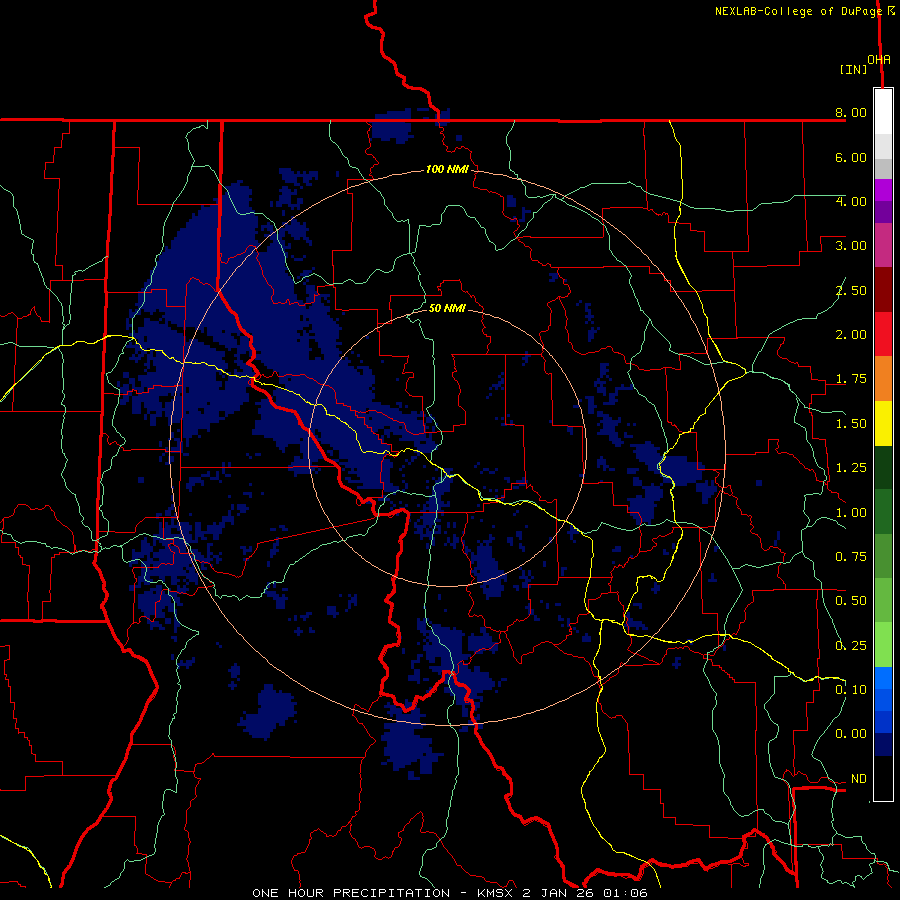Select the 0.10 legend value

pyautogui.click(x=851, y=690)
